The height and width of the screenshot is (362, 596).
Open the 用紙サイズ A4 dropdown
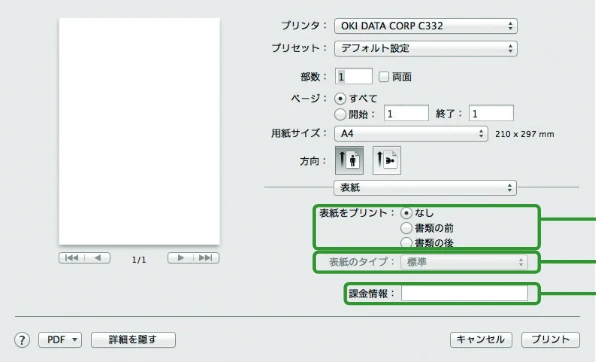point(411,133)
